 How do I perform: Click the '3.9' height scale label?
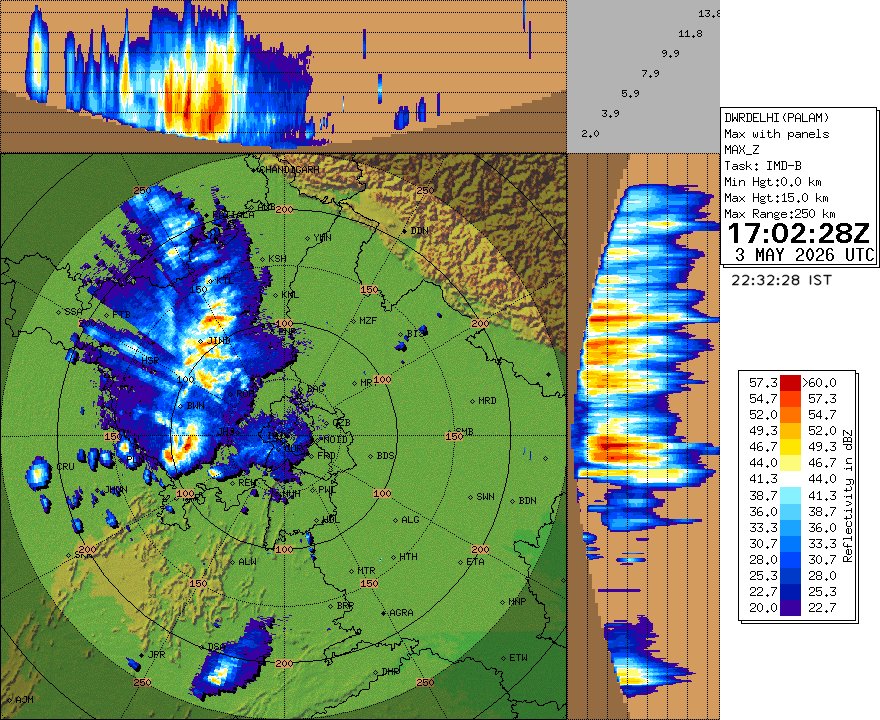pyautogui.click(x=611, y=113)
